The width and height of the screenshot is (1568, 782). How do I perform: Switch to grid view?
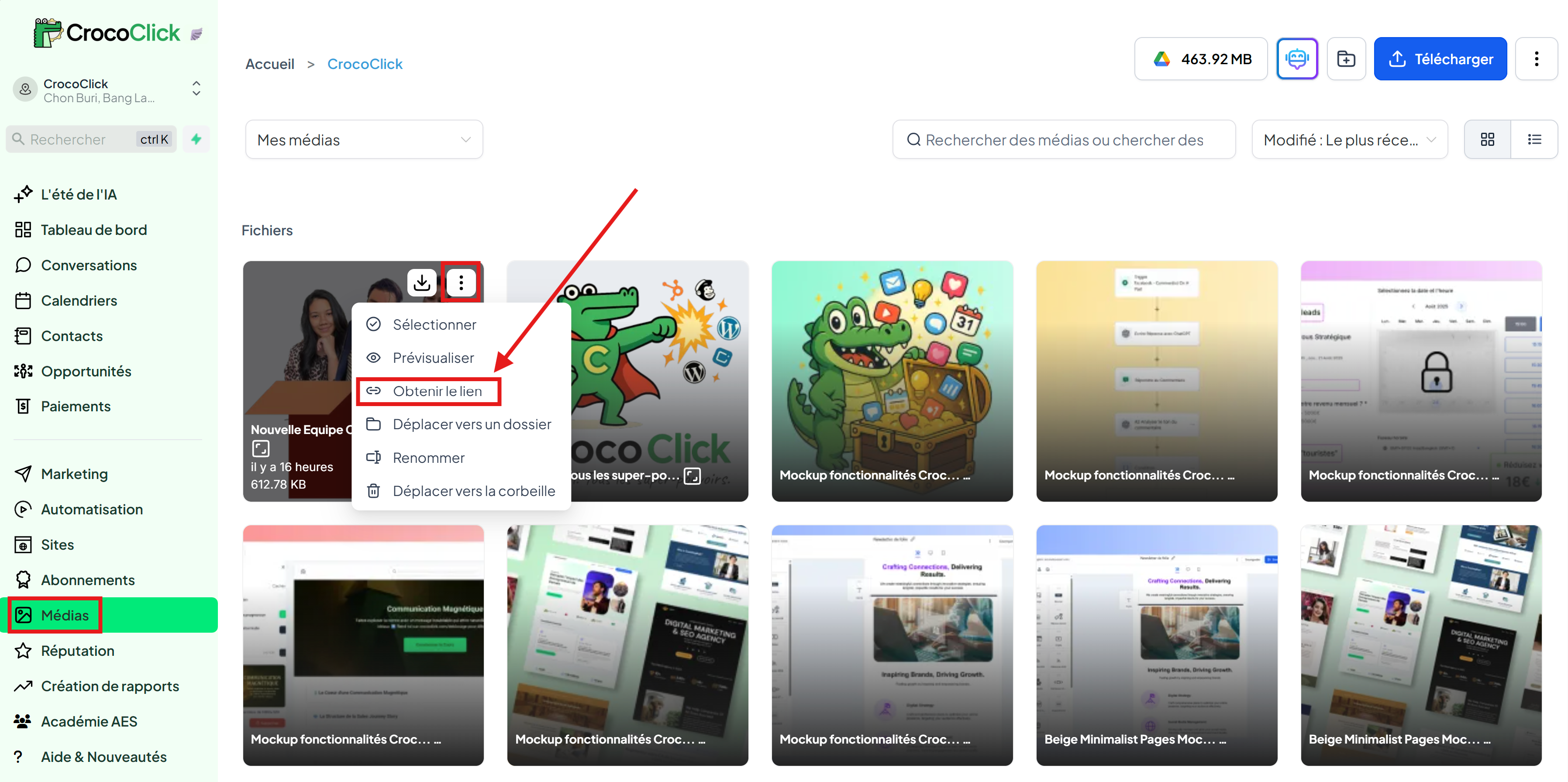coord(1487,139)
